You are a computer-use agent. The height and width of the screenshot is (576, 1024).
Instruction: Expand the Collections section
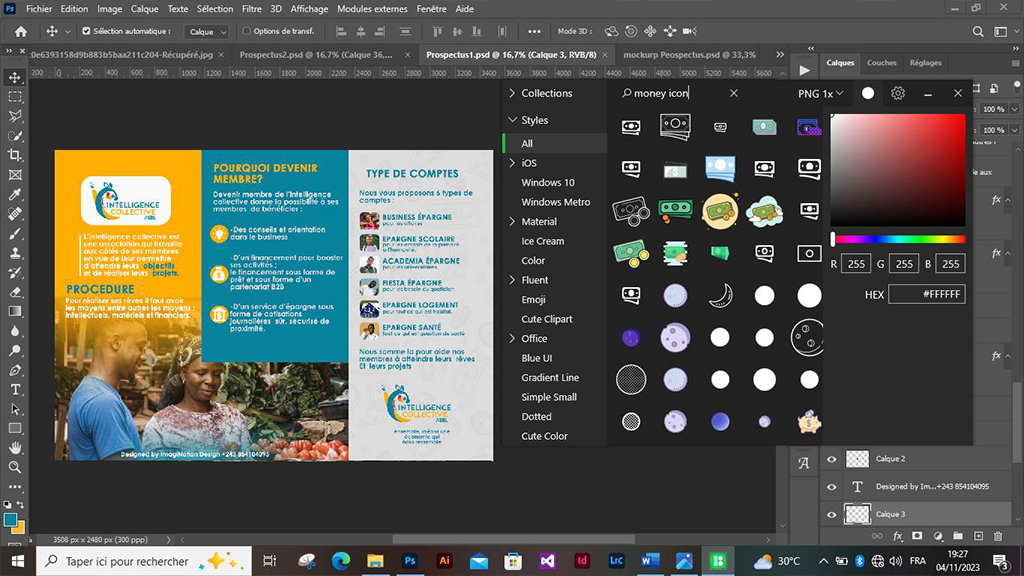pyautogui.click(x=513, y=93)
